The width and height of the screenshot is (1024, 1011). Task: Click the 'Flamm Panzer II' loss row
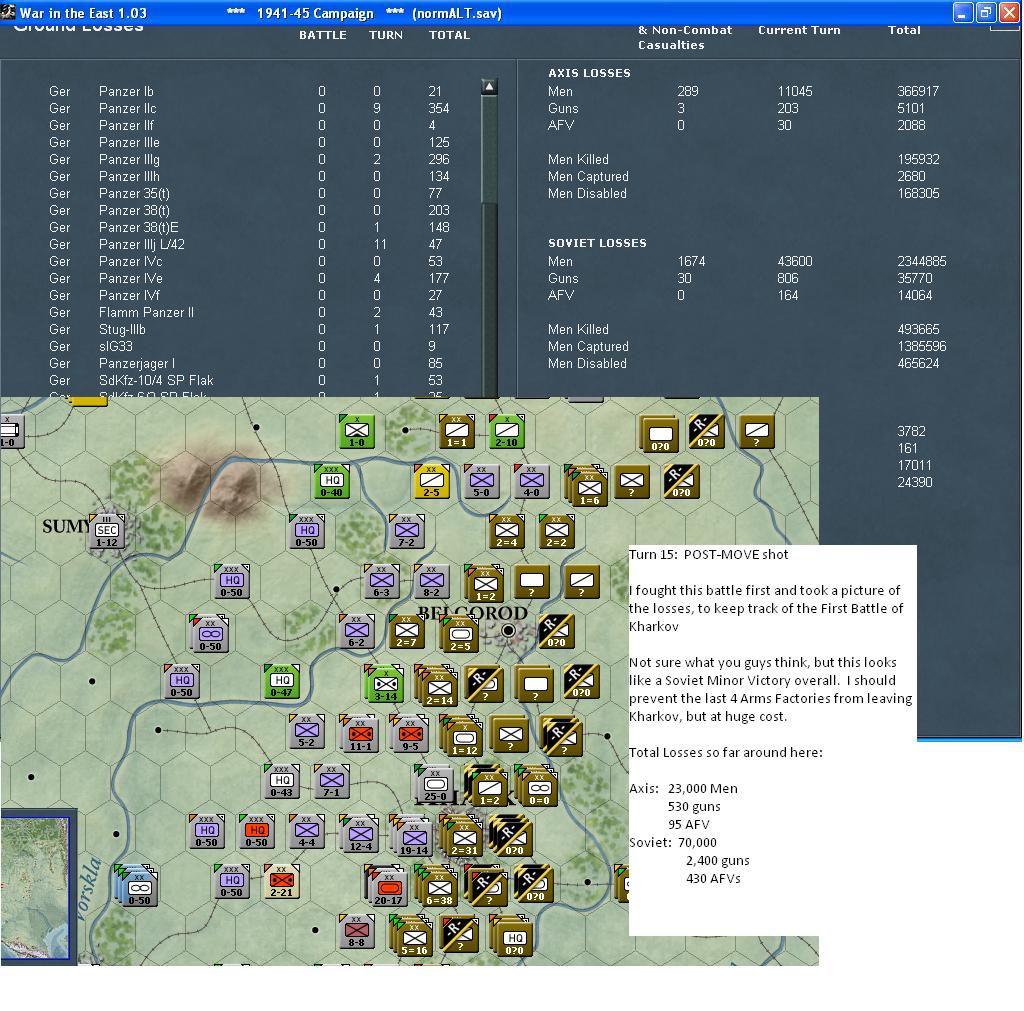point(250,312)
